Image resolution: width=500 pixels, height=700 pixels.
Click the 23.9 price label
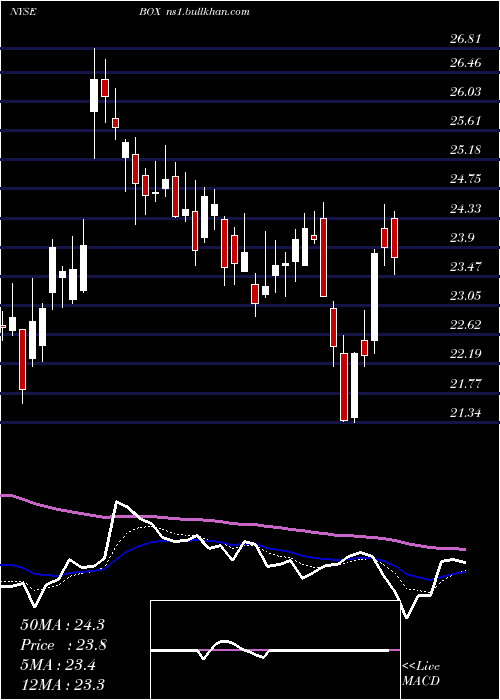462,238
